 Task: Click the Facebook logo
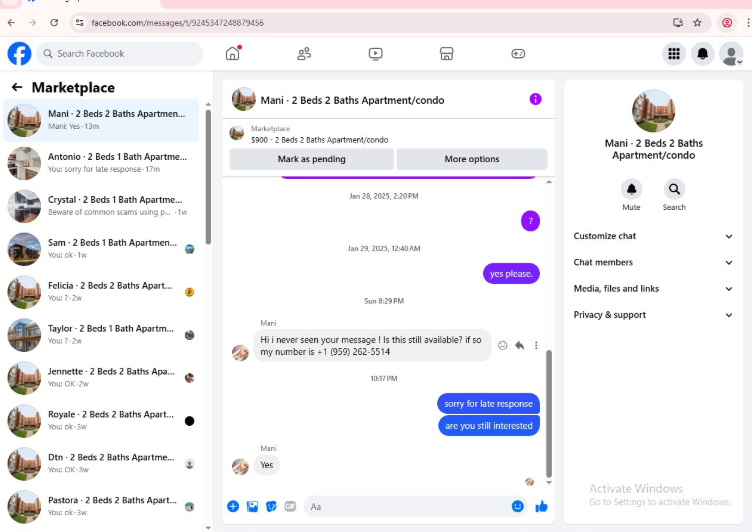tap(19, 54)
